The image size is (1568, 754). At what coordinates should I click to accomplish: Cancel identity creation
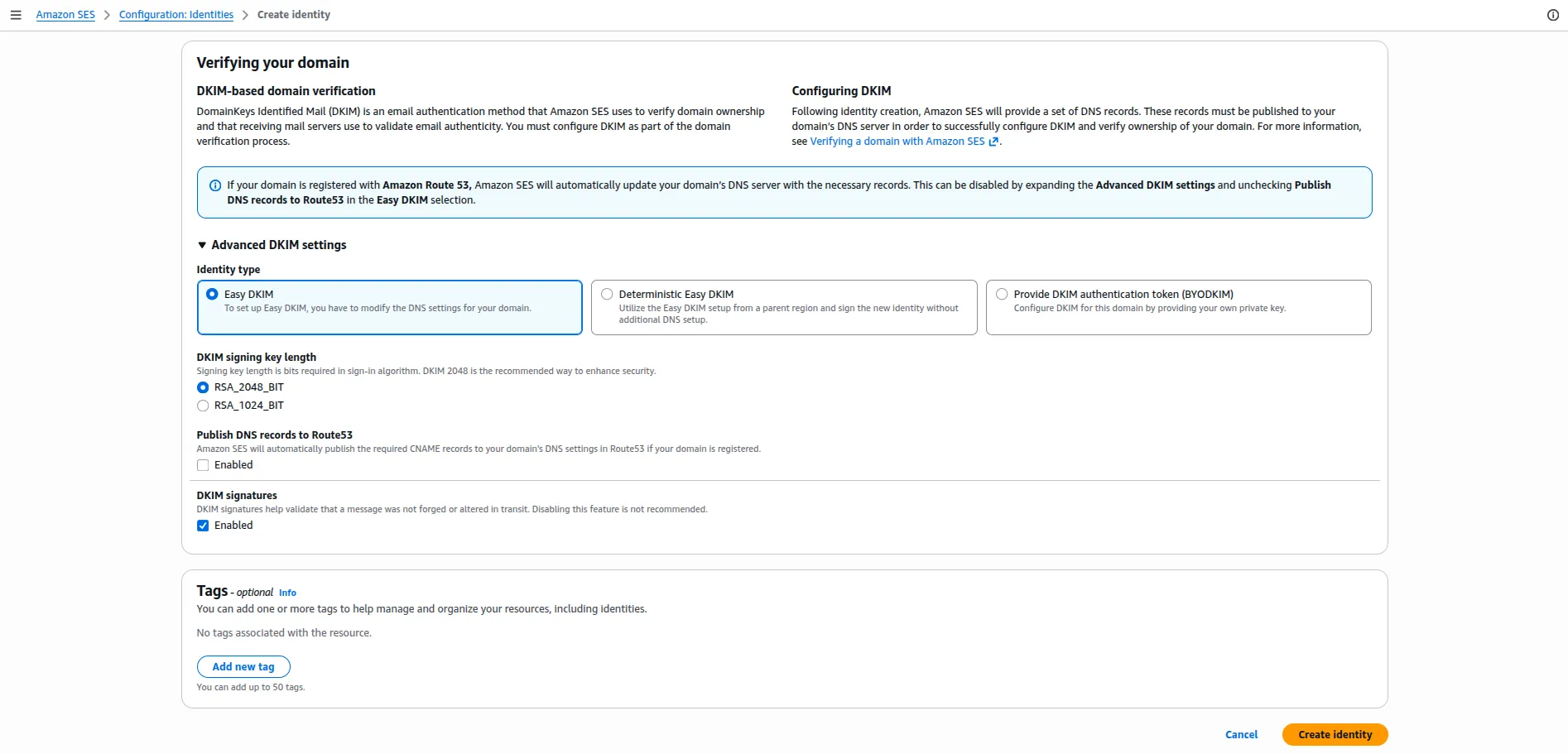point(1241,735)
